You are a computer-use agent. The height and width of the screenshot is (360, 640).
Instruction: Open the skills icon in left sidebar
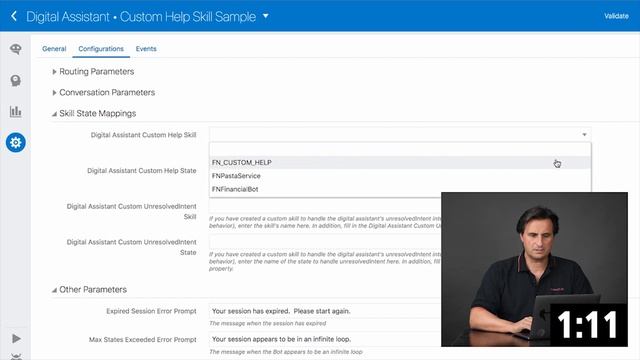16,49
